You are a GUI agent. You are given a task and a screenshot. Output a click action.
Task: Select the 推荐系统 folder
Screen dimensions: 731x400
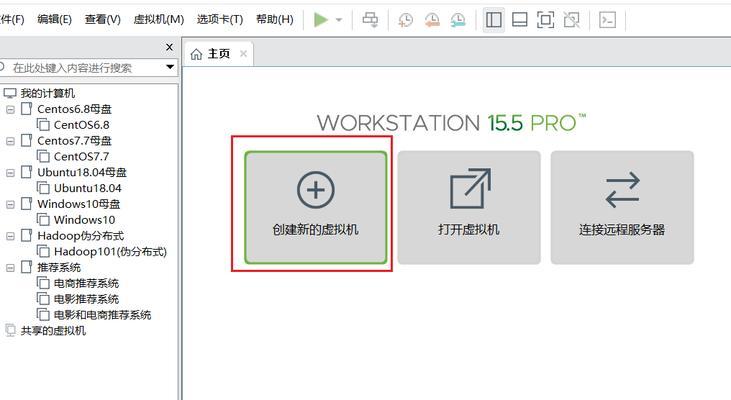pos(59,268)
